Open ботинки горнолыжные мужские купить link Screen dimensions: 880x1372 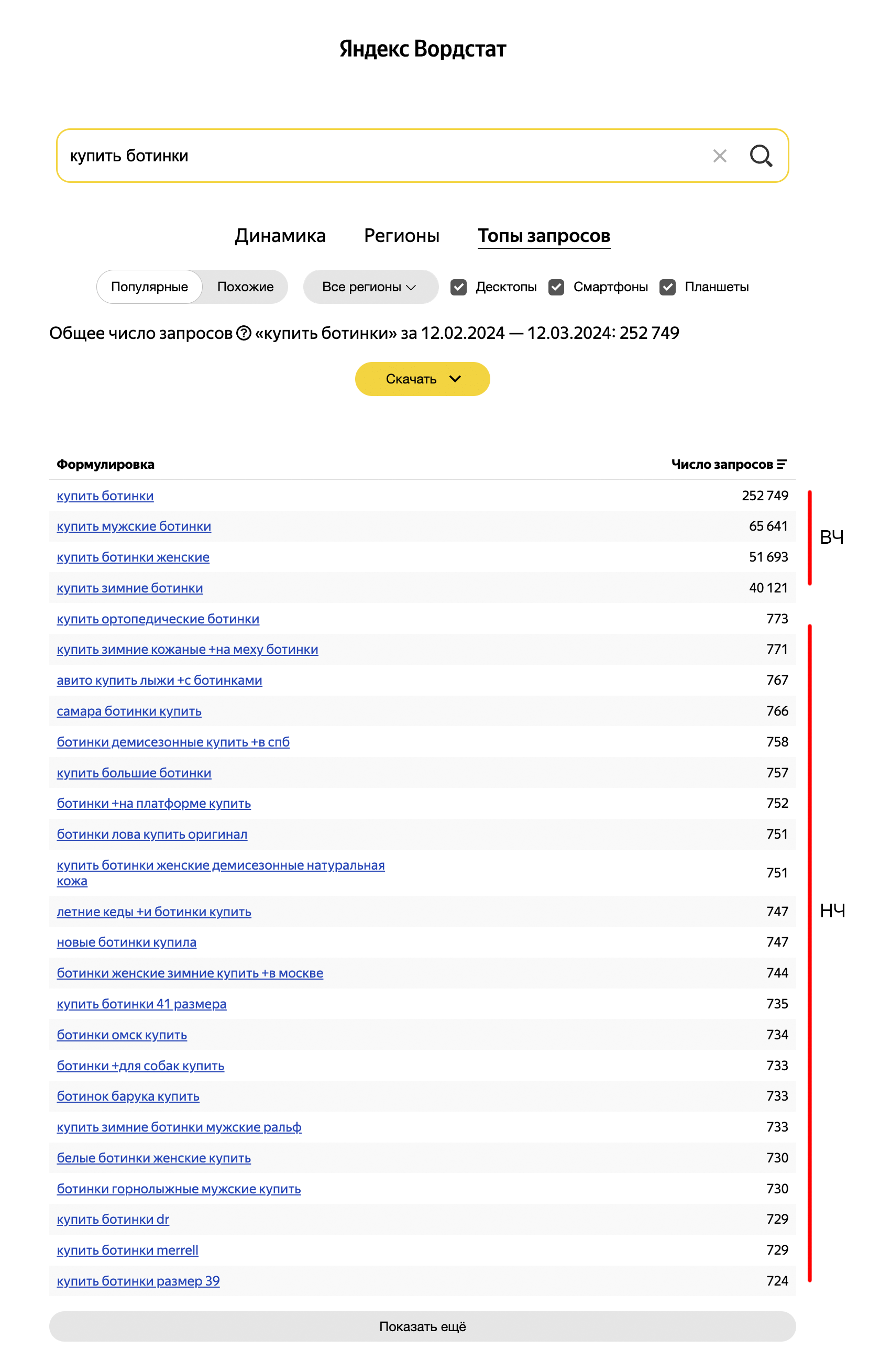point(179,1189)
